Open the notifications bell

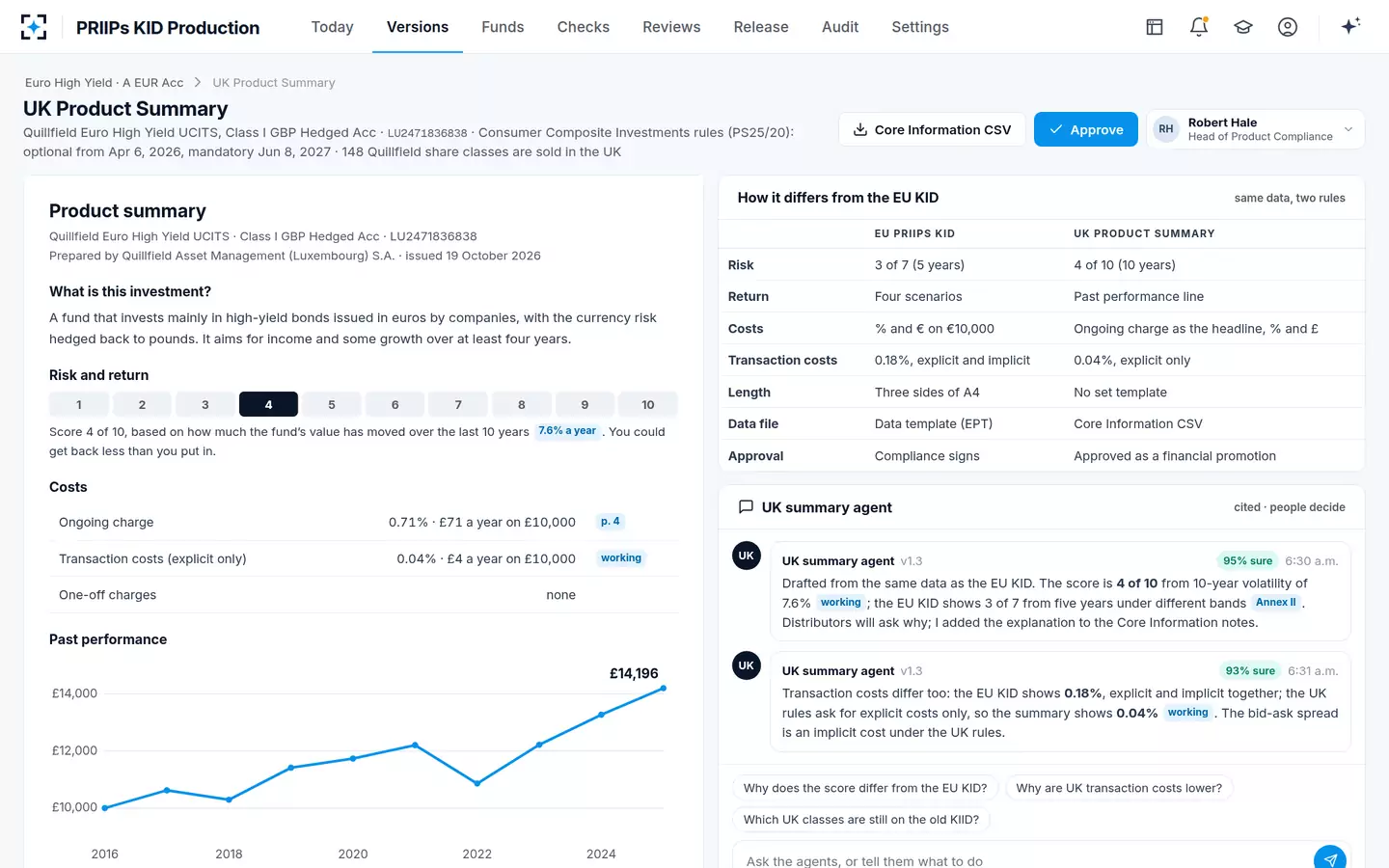tap(1199, 27)
